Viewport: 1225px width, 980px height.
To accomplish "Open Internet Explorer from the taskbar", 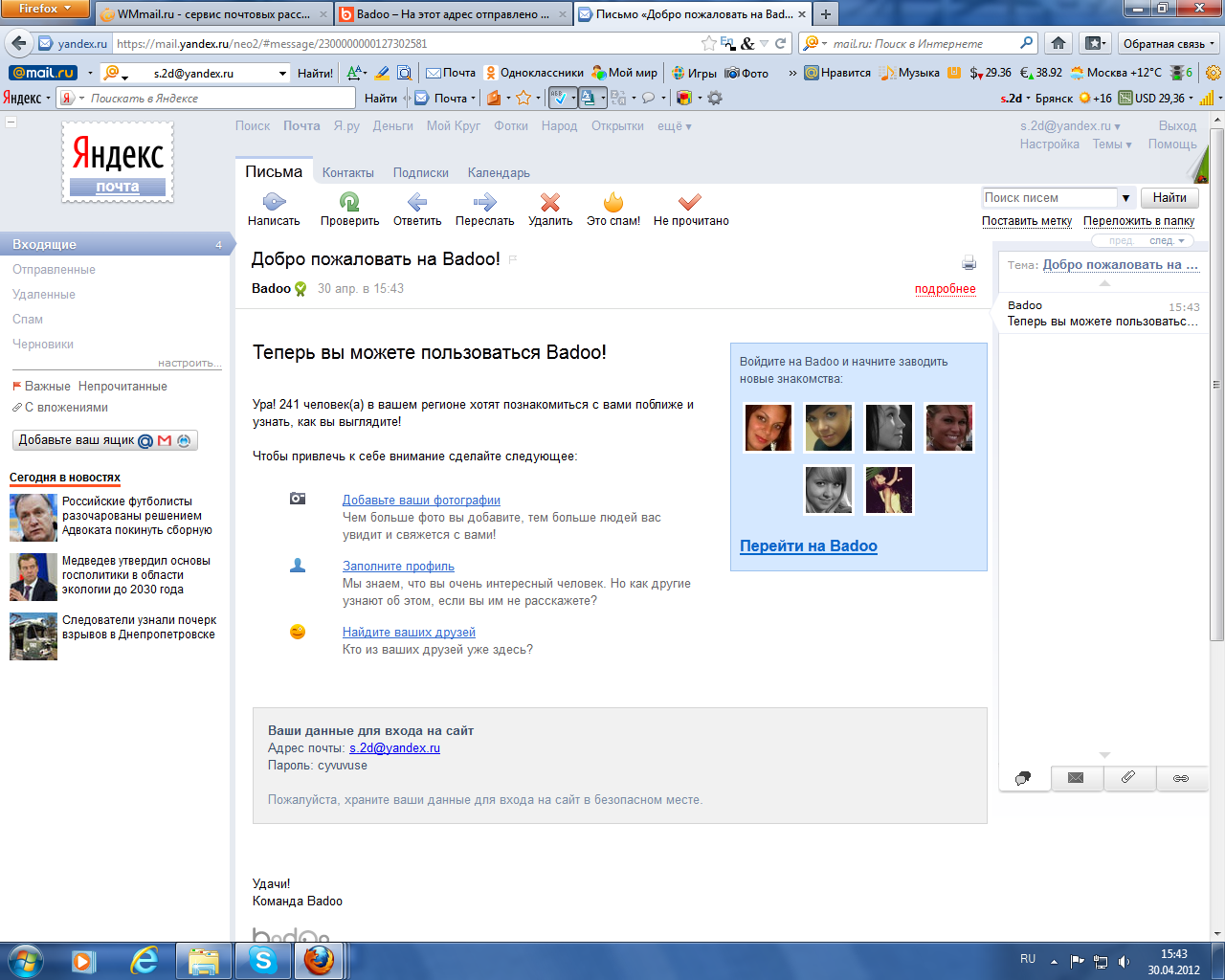I will 145,960.
